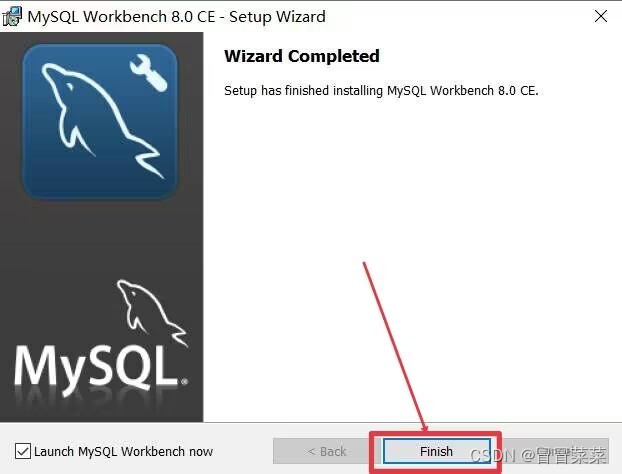This screenshot has width=622, height=474.
Task: Click the Finish button
Action: pos(437,451)
